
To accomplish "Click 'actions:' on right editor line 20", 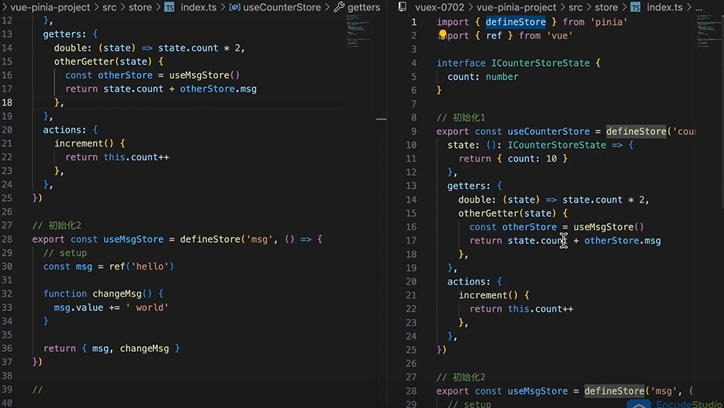I will tap(469, 282).
